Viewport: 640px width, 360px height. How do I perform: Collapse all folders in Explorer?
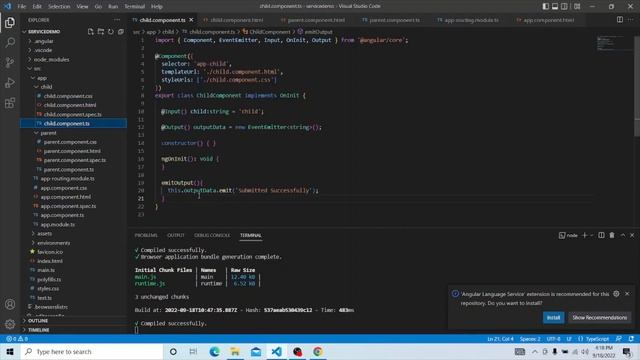[x=121, y=31]
